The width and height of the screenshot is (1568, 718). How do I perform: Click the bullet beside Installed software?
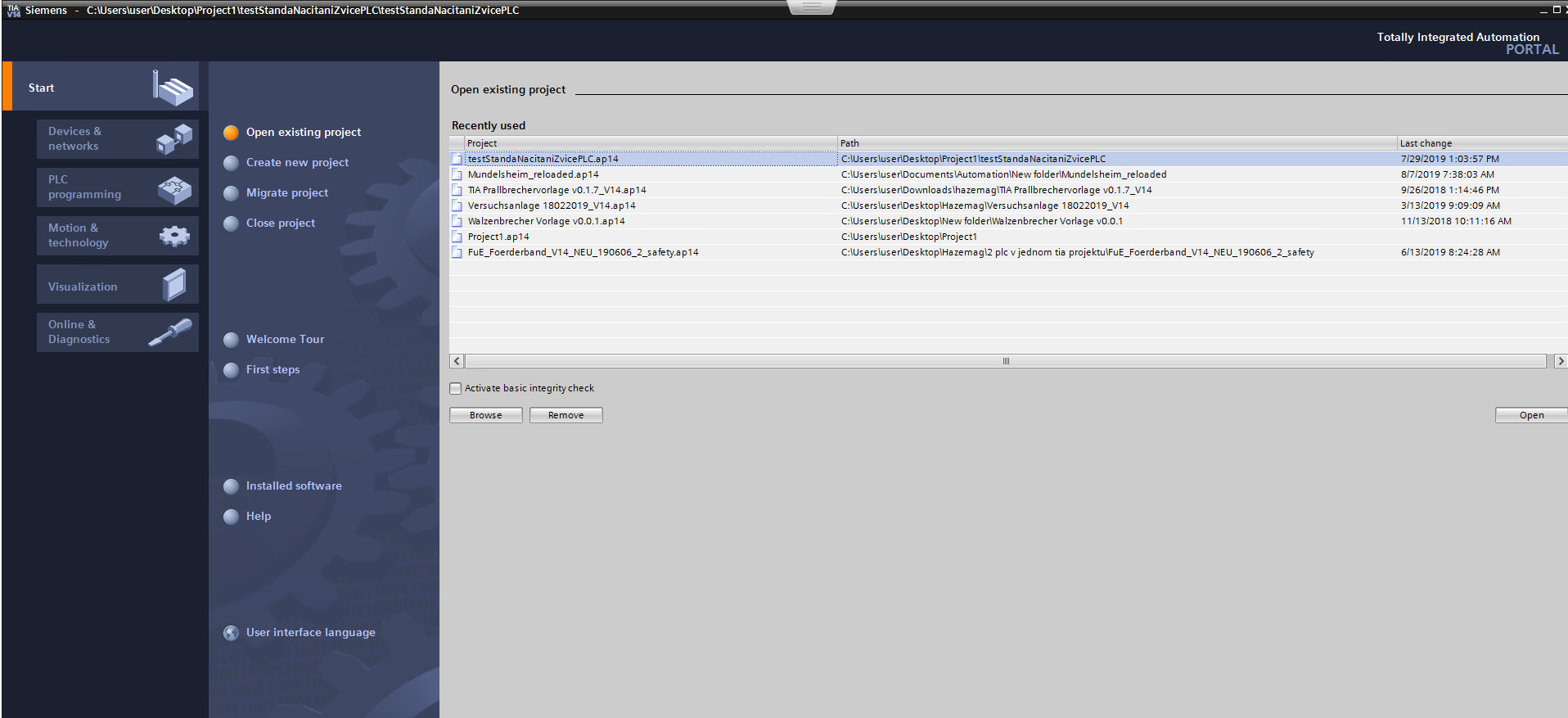(231, 486)
